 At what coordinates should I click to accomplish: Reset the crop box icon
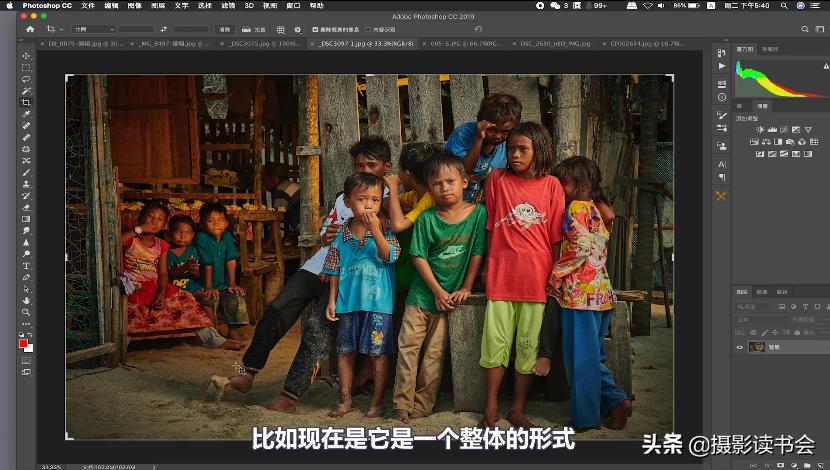click(x=479, y=29)
